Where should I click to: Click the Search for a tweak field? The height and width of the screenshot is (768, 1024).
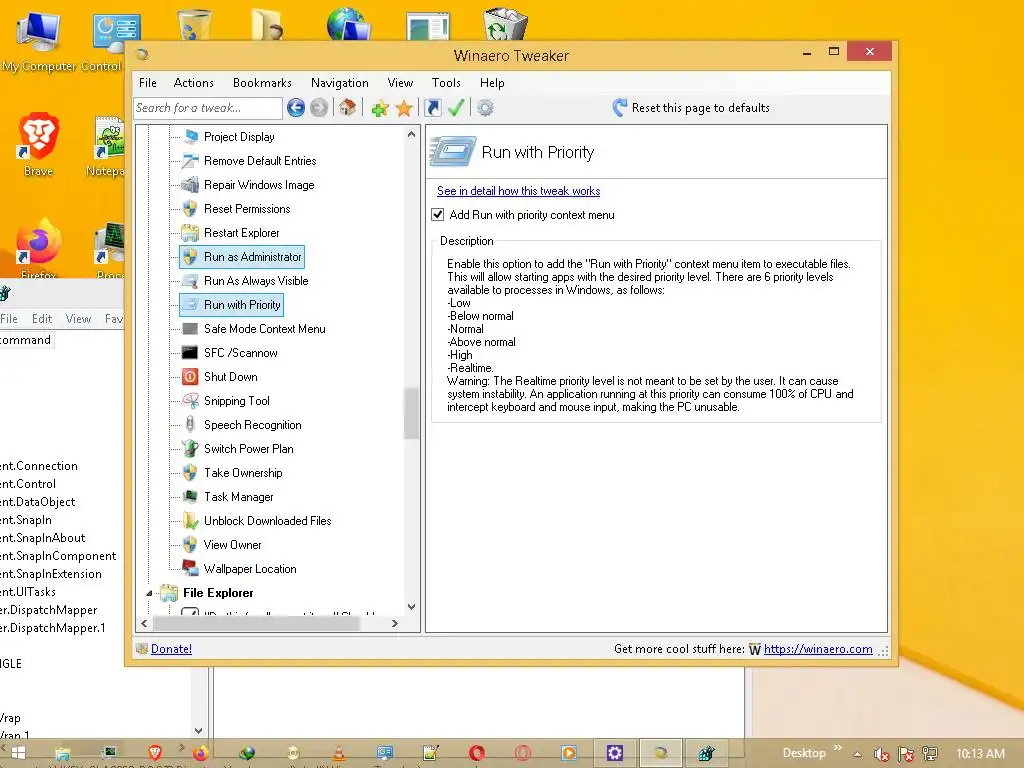click(x=208, y=108)
